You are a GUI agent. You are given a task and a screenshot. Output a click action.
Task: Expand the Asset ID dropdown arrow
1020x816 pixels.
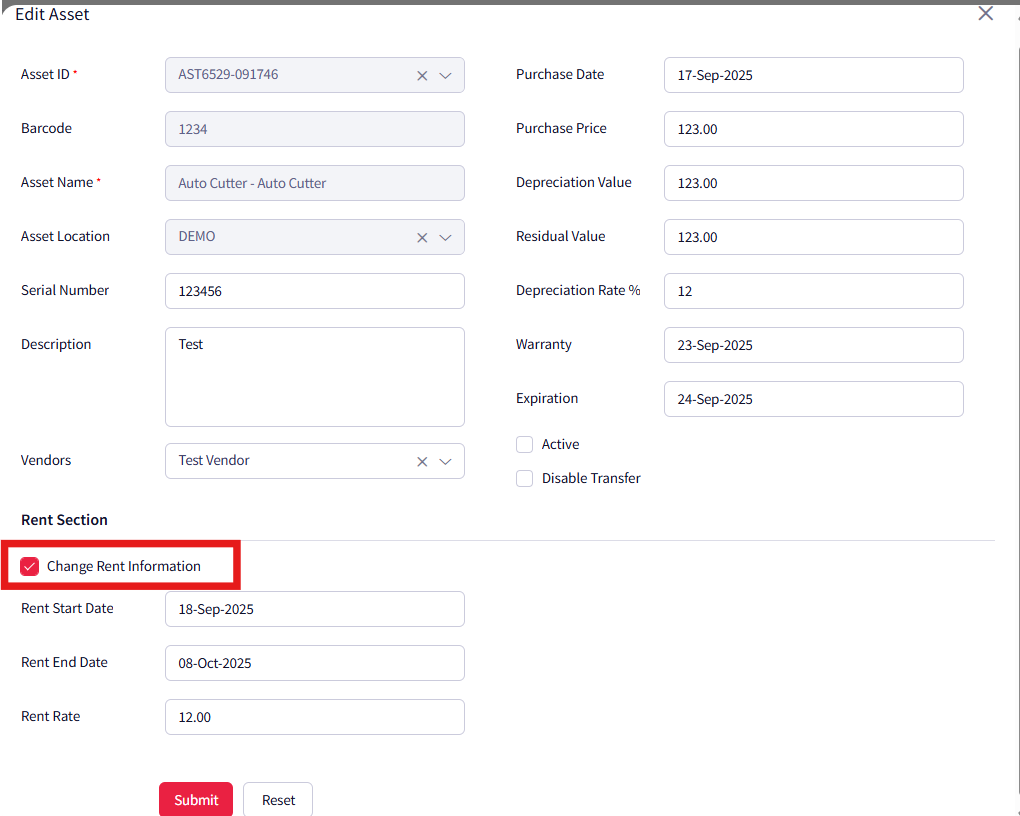pos(445,76)
